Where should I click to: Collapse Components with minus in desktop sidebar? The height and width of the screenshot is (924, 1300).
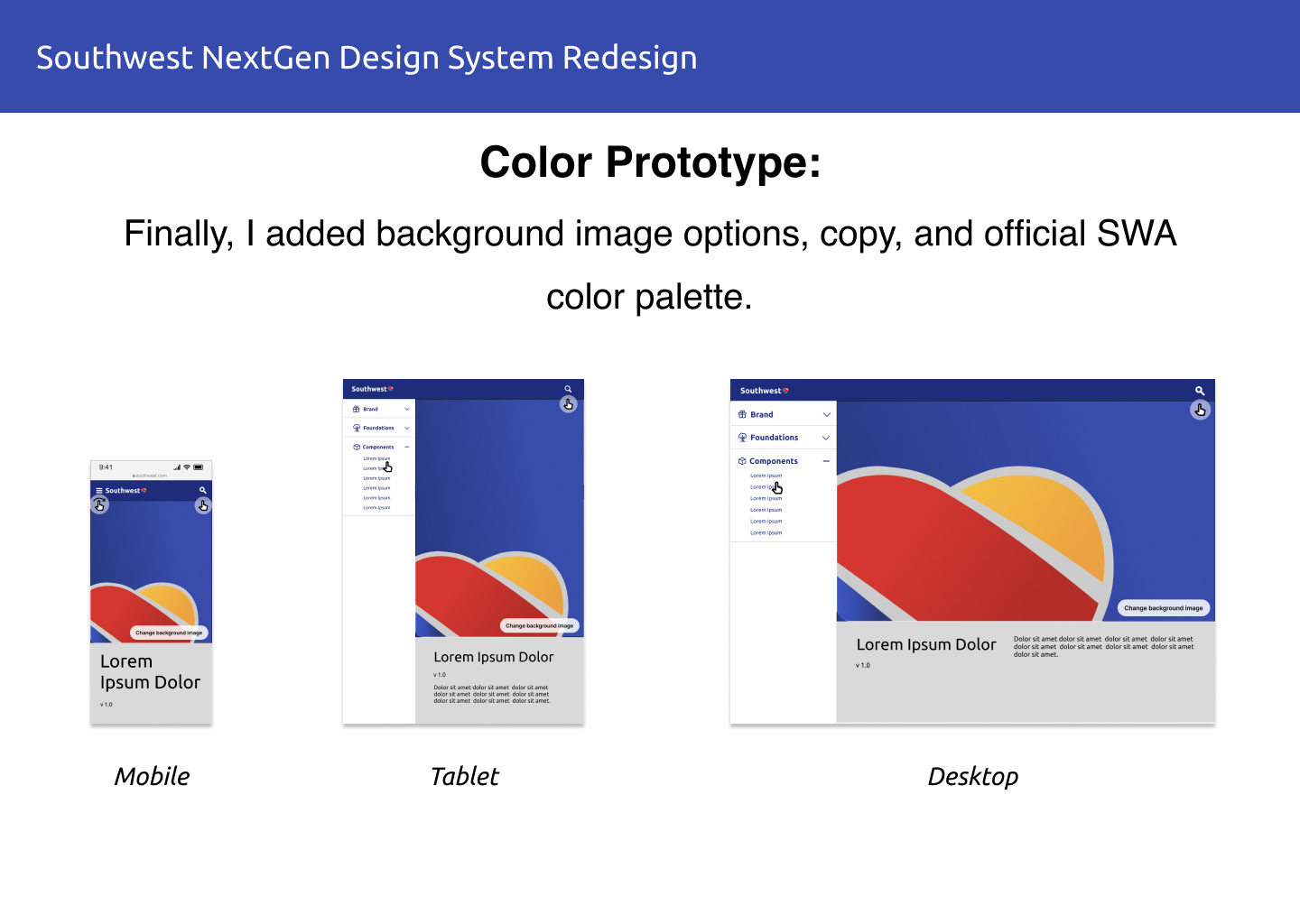pos(826,461)
